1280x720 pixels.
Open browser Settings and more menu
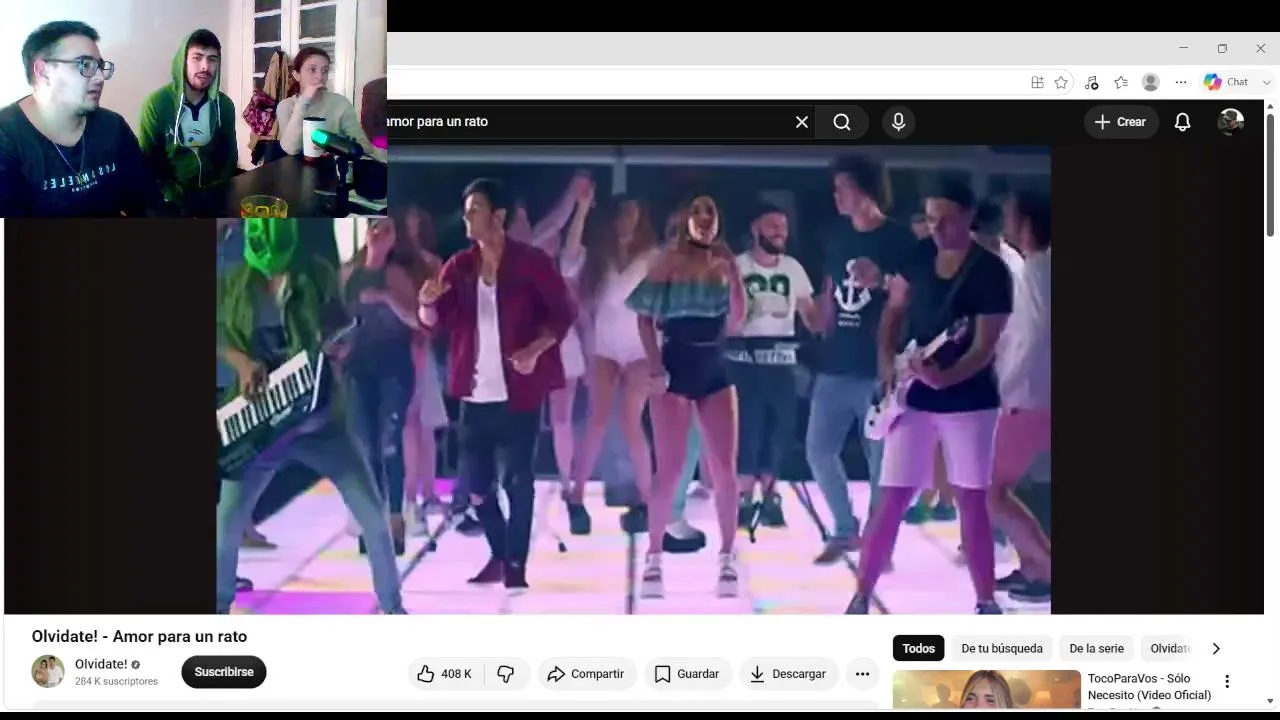click(1181, 82)
